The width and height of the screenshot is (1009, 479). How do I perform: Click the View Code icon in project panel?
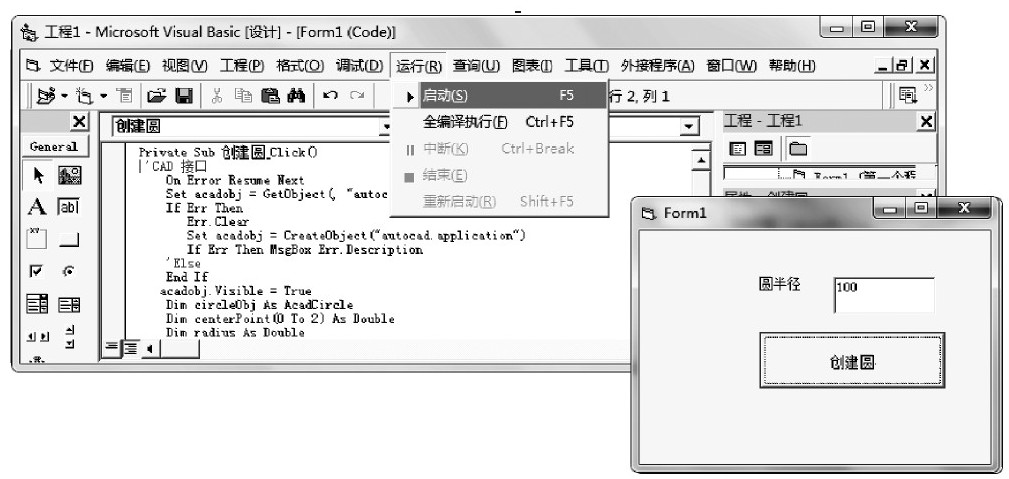737,149
